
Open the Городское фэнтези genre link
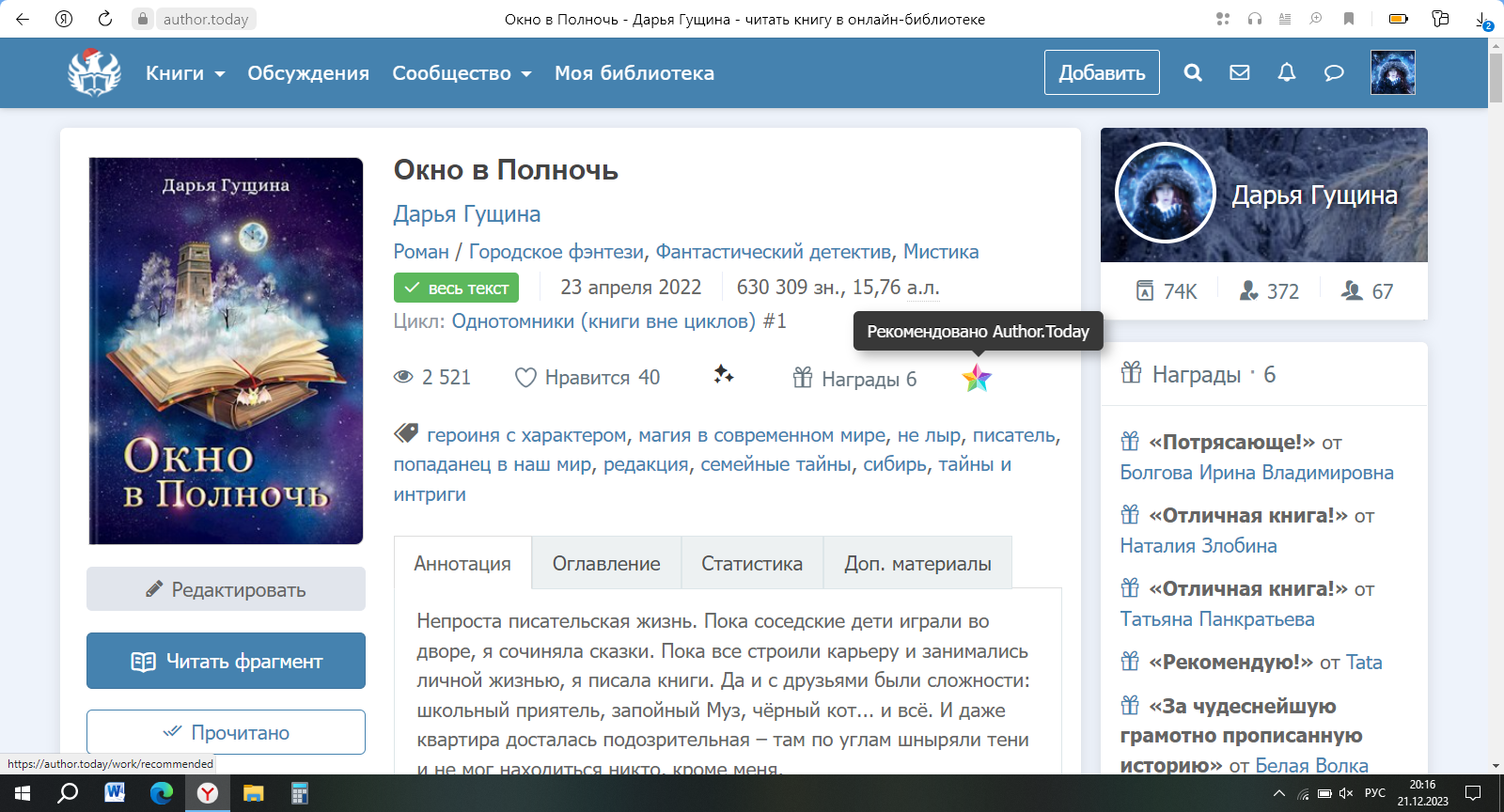(x=556, y=252)
